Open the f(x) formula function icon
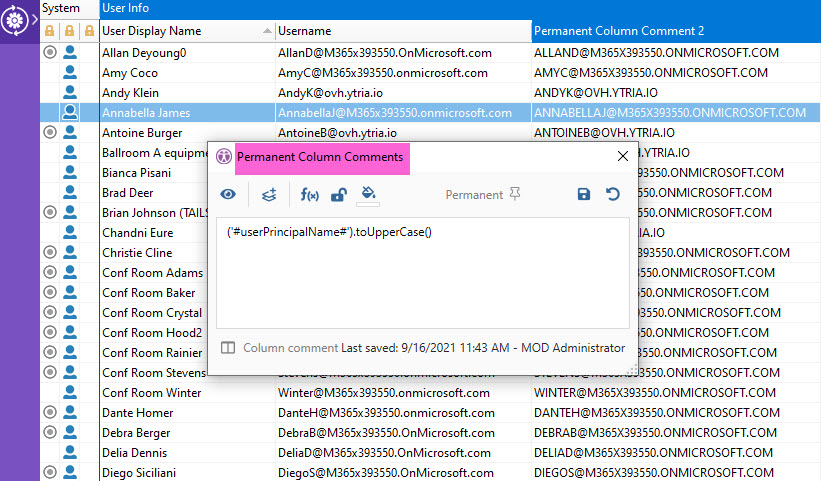This screenshot has width=821, height=481. [x=309, y=195]
